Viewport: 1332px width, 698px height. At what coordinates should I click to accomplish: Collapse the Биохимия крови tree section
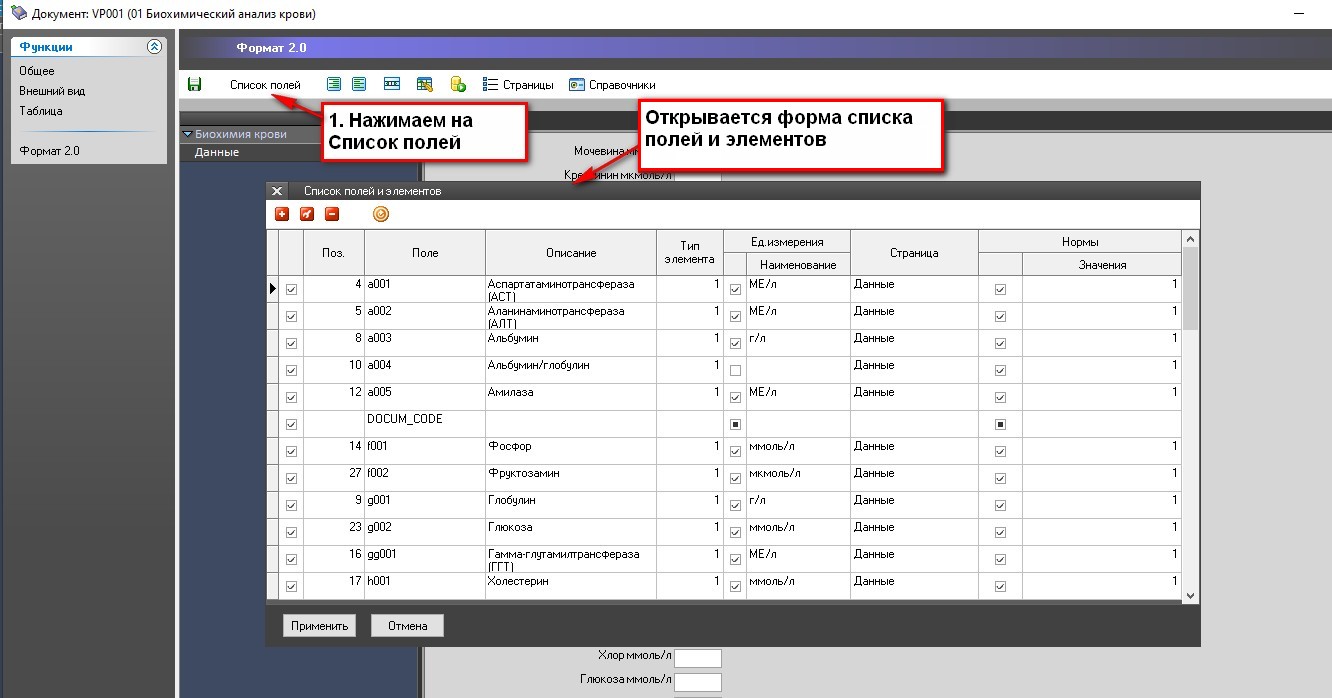[x=187, y=134]
